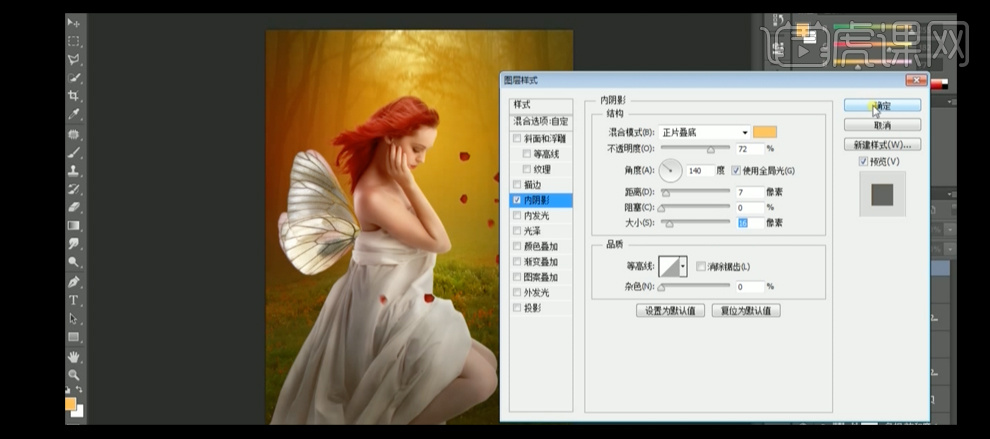
Task: Select the Rectangle shape tool
Action: pos(74,337)
